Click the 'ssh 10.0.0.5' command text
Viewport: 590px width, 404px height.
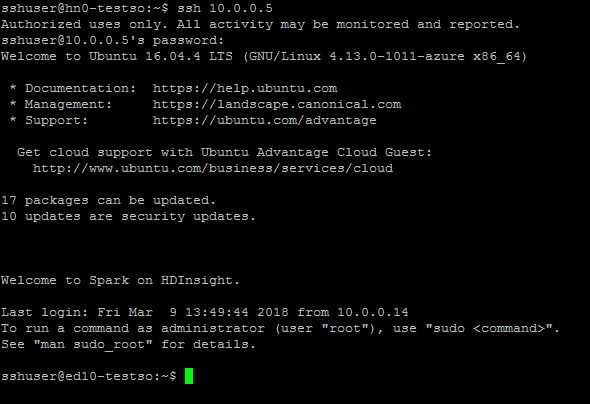[x=225, y=8]
